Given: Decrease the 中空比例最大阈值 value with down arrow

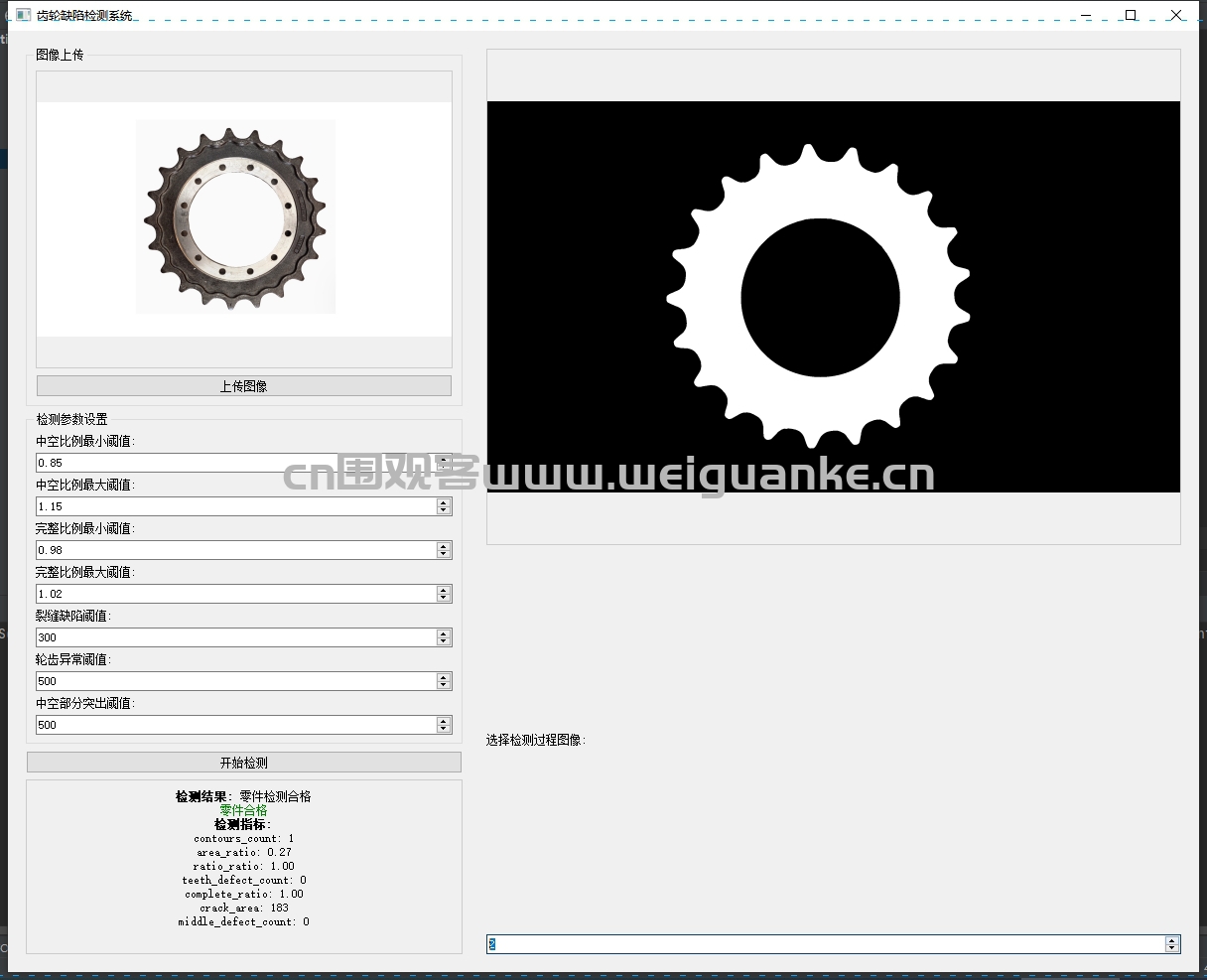Looking at the screenshot, I should (x=444, y=510).
